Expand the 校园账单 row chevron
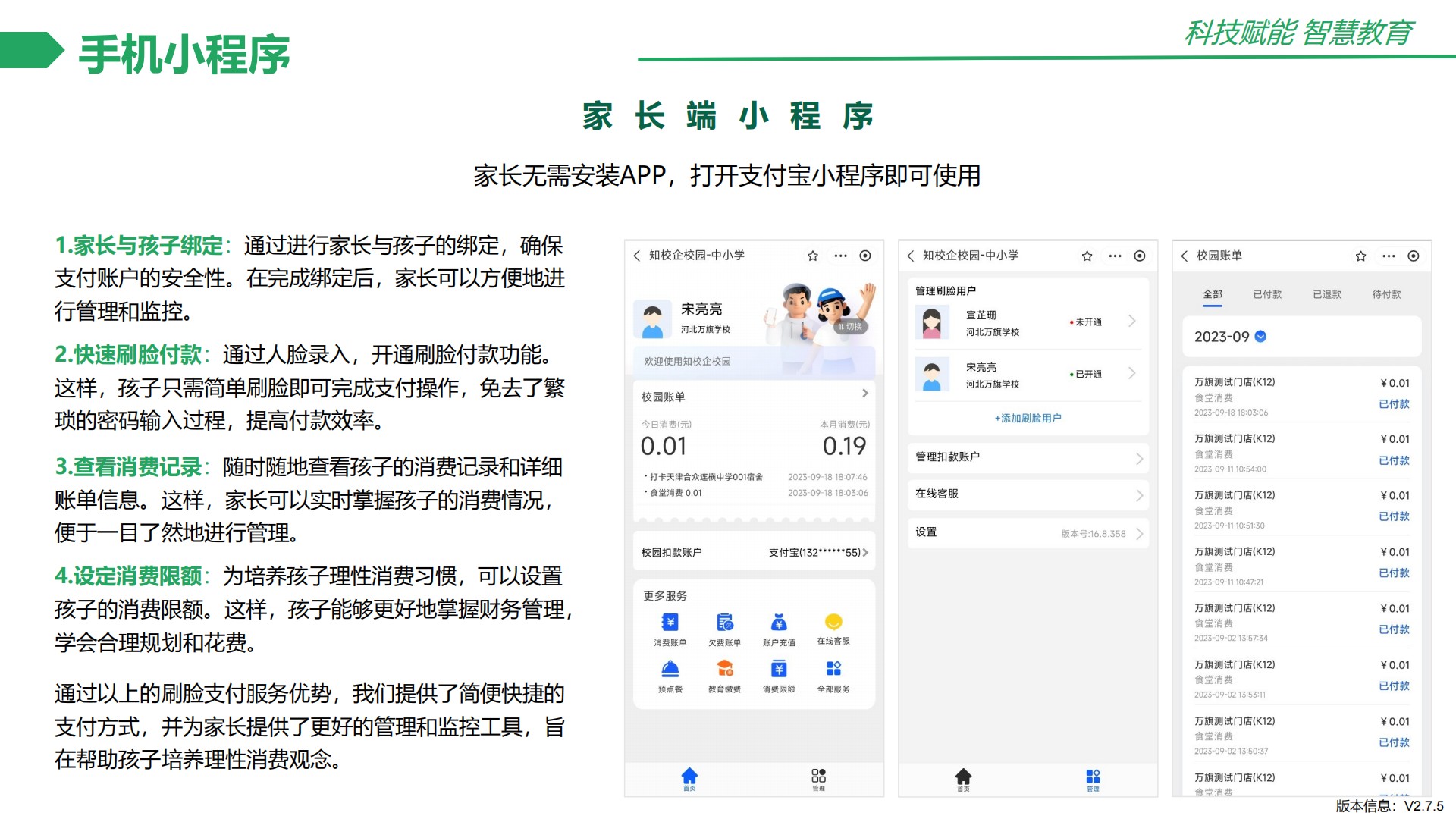 (x=864, y=394)
